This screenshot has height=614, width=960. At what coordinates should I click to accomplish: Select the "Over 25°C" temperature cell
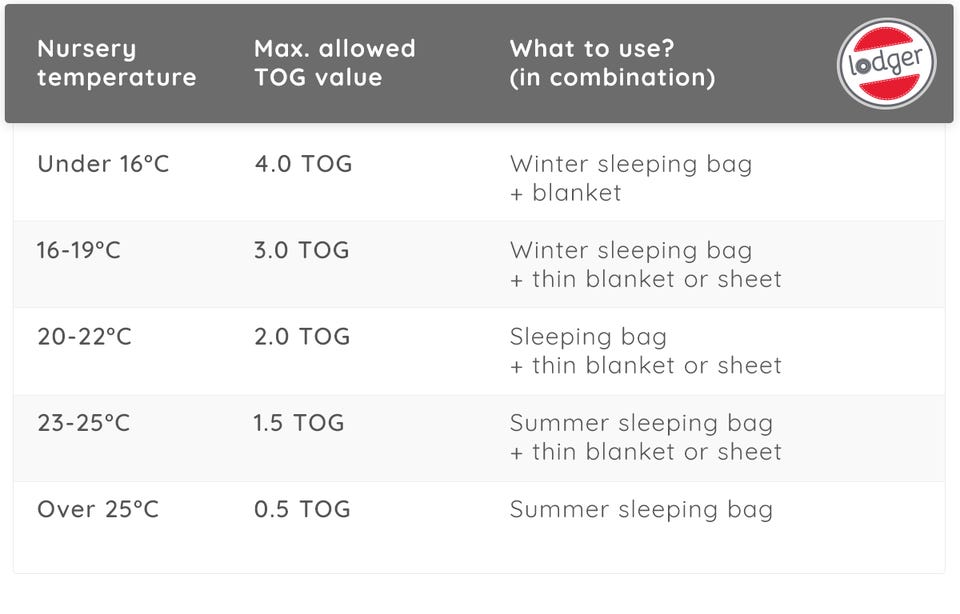(98, 509)
